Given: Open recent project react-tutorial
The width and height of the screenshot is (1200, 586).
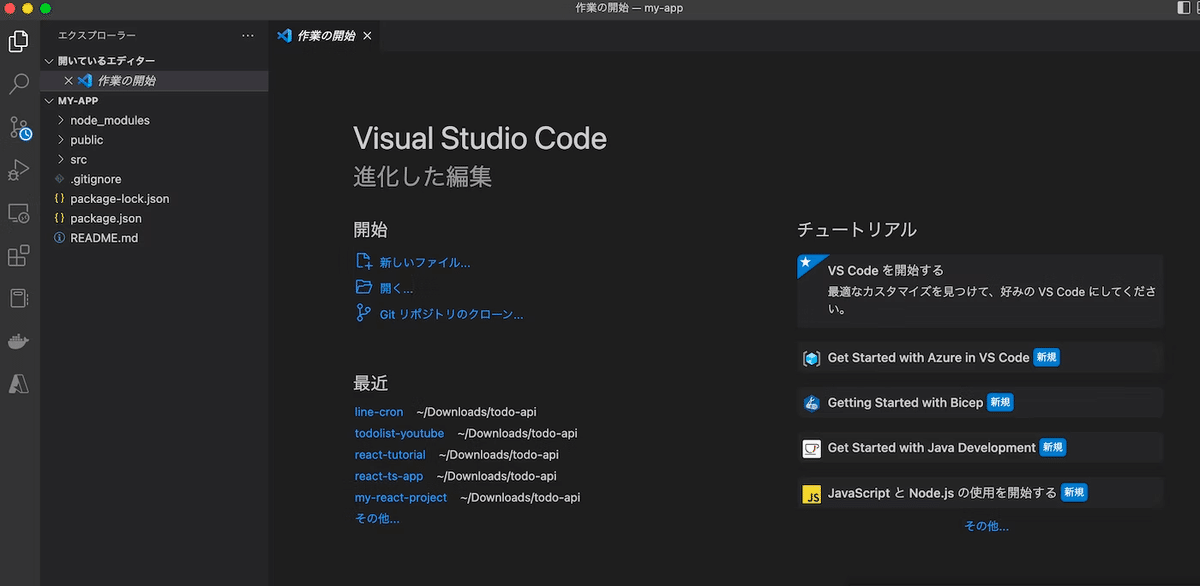Looking at the screenshot, I should click(x=390, y=455).
